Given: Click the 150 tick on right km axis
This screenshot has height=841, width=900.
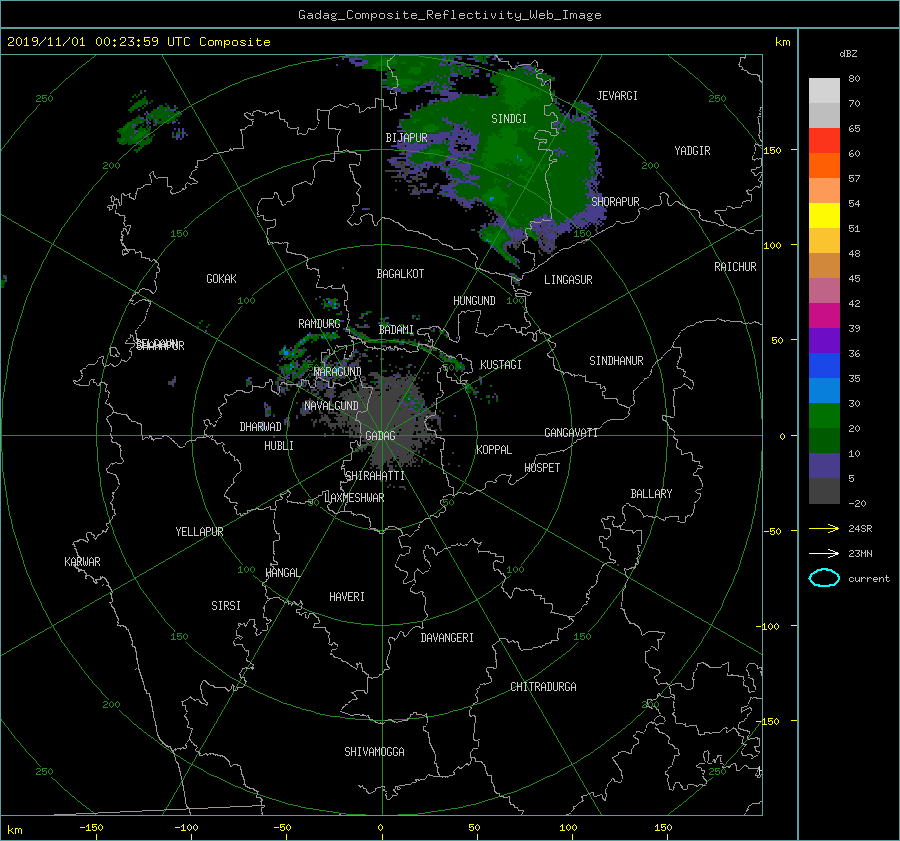Looking at the screenshot, I should (x=773, y=150).
